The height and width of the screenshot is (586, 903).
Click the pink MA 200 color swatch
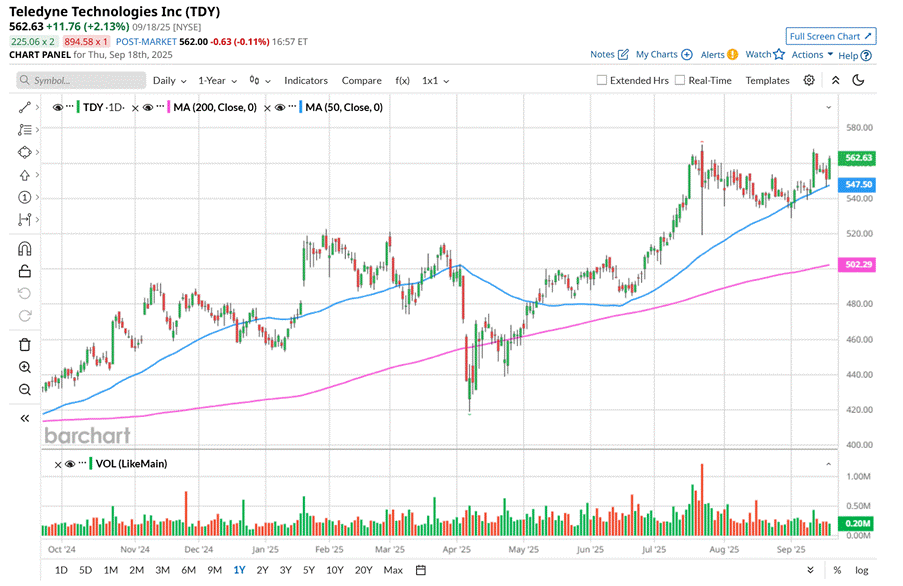168,107
